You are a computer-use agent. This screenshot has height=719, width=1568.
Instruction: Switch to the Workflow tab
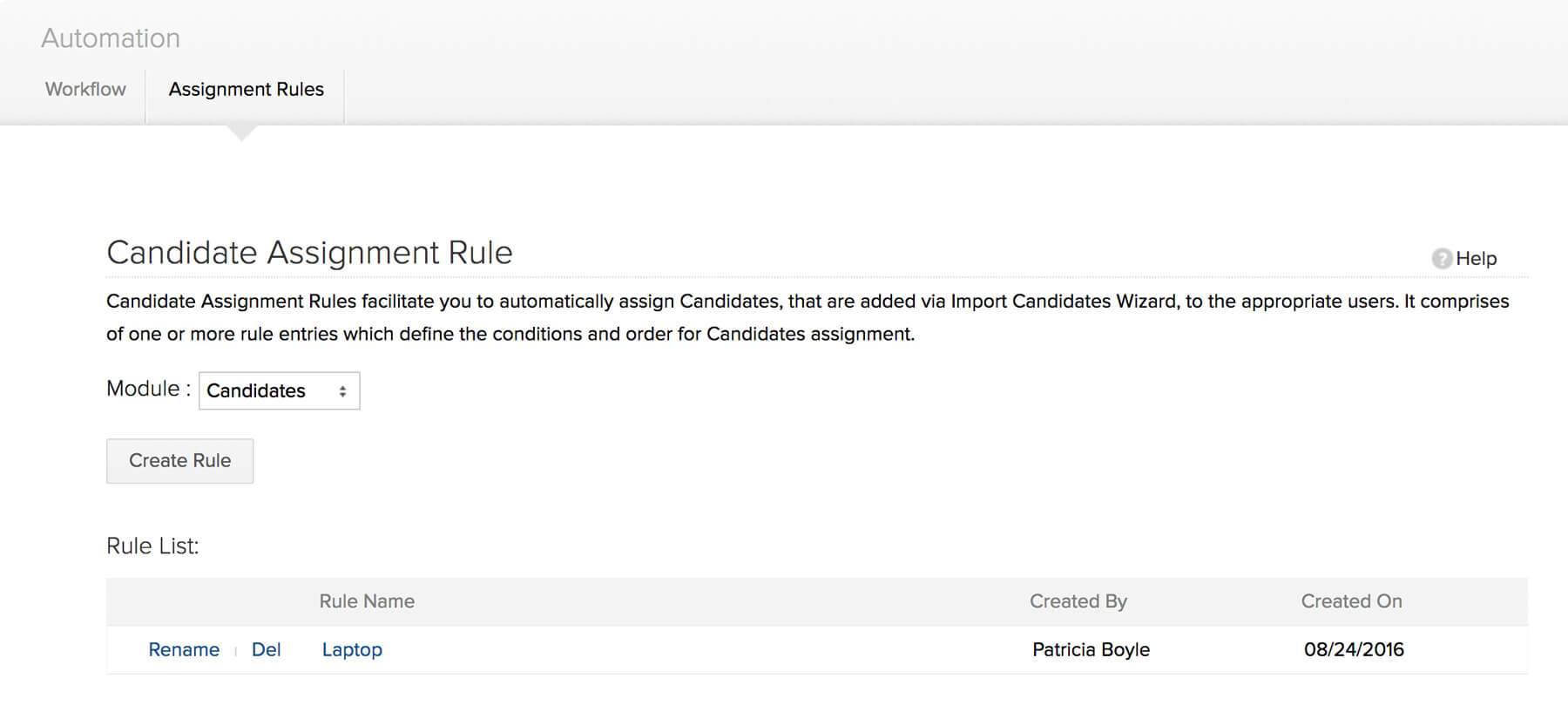point(85,89)
